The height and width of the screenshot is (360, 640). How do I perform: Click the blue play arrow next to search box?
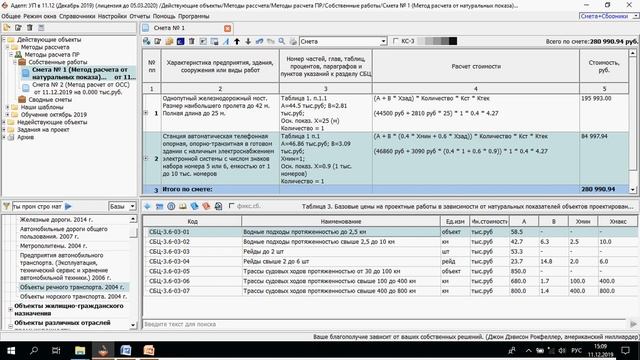68,206
